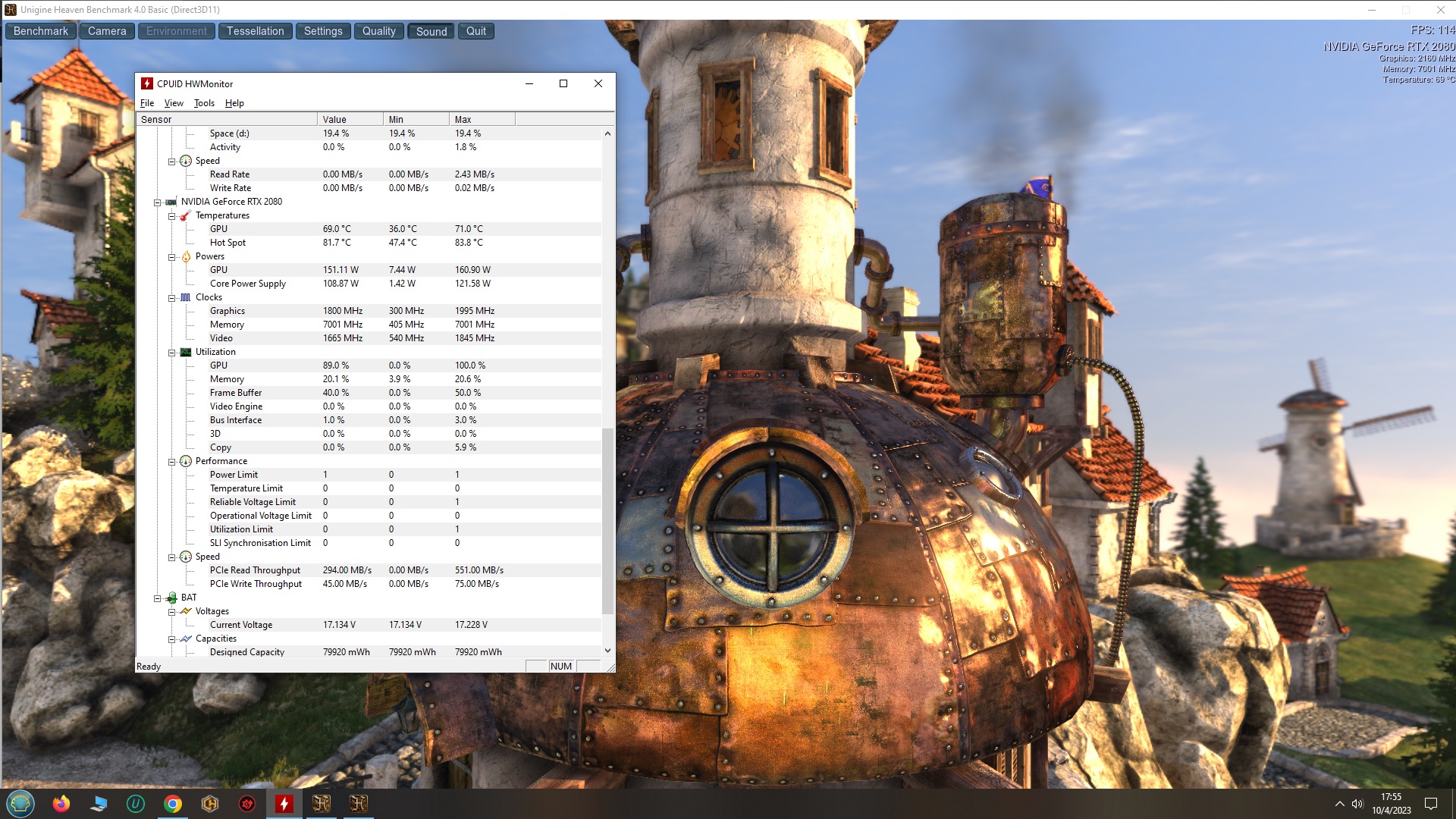Collapse the Powers tree node

point(172,257)
